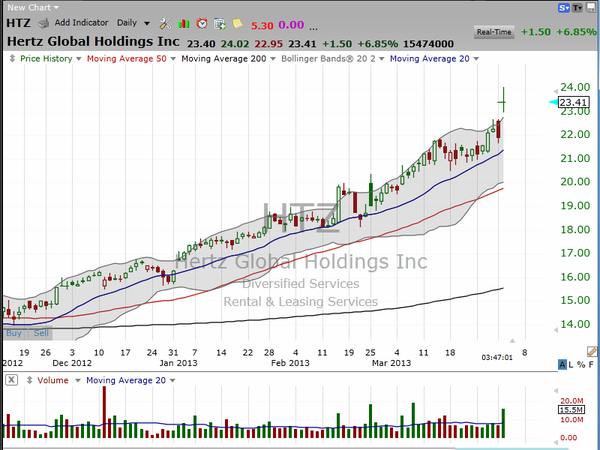The width and height of the screenshot is (600, 450).
Task: Open the New Chart menu
Action: (x=33, y=7)
